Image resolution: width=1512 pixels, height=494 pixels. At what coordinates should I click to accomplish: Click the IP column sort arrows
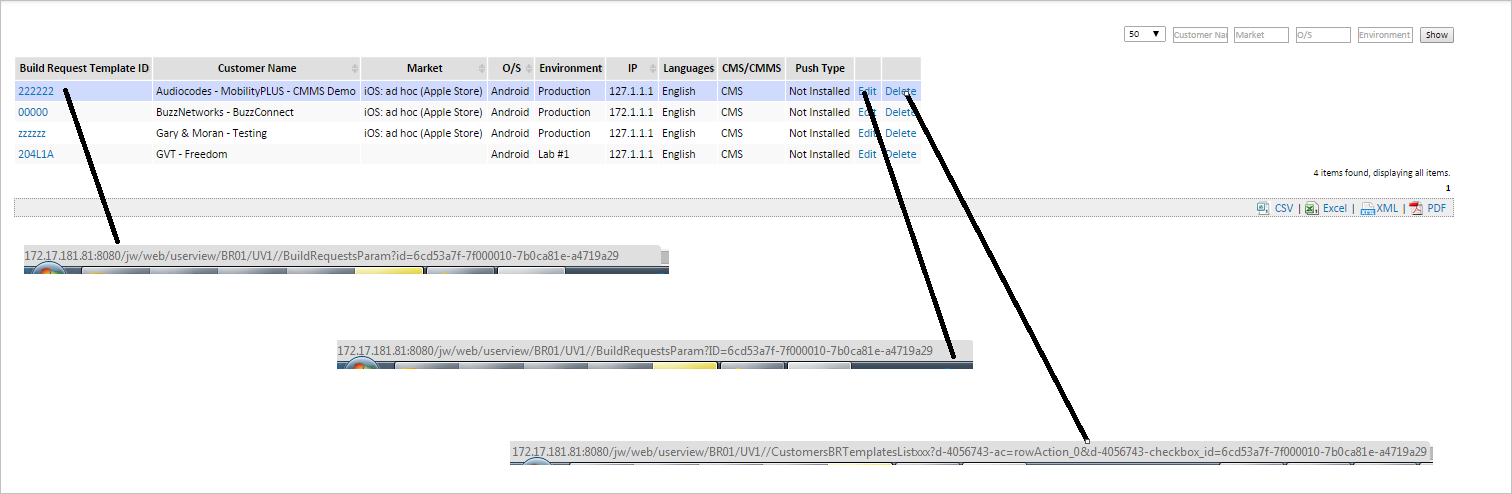[x=652, y=68]
